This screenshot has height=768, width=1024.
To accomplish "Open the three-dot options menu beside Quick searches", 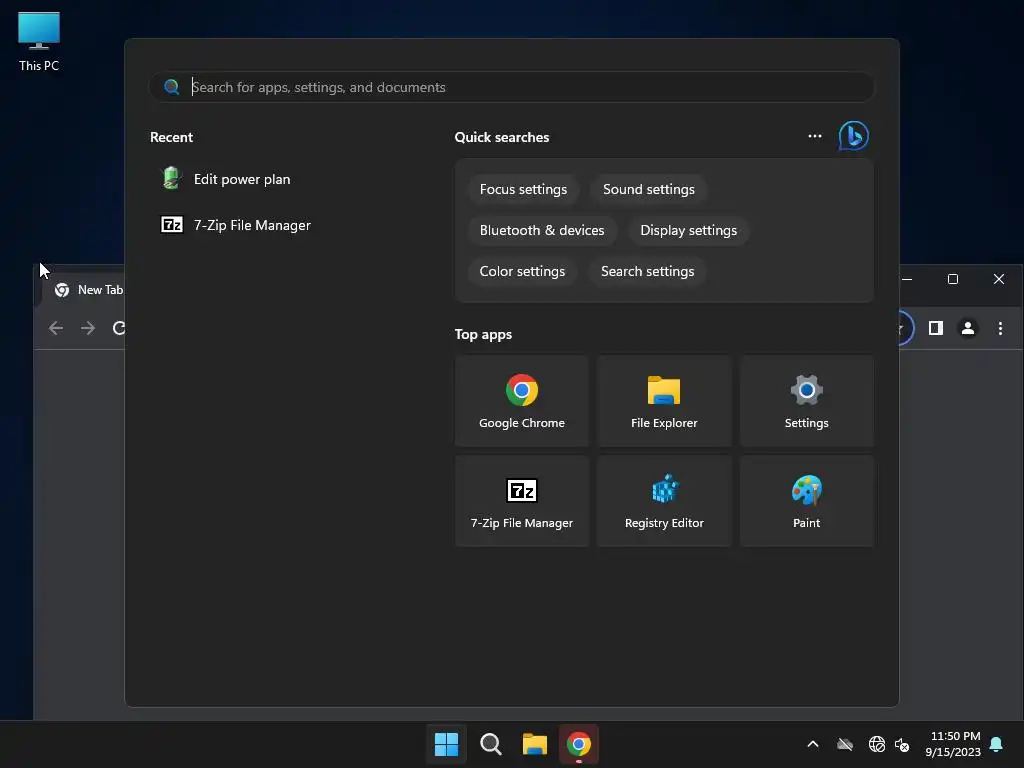I will point(814,136).
